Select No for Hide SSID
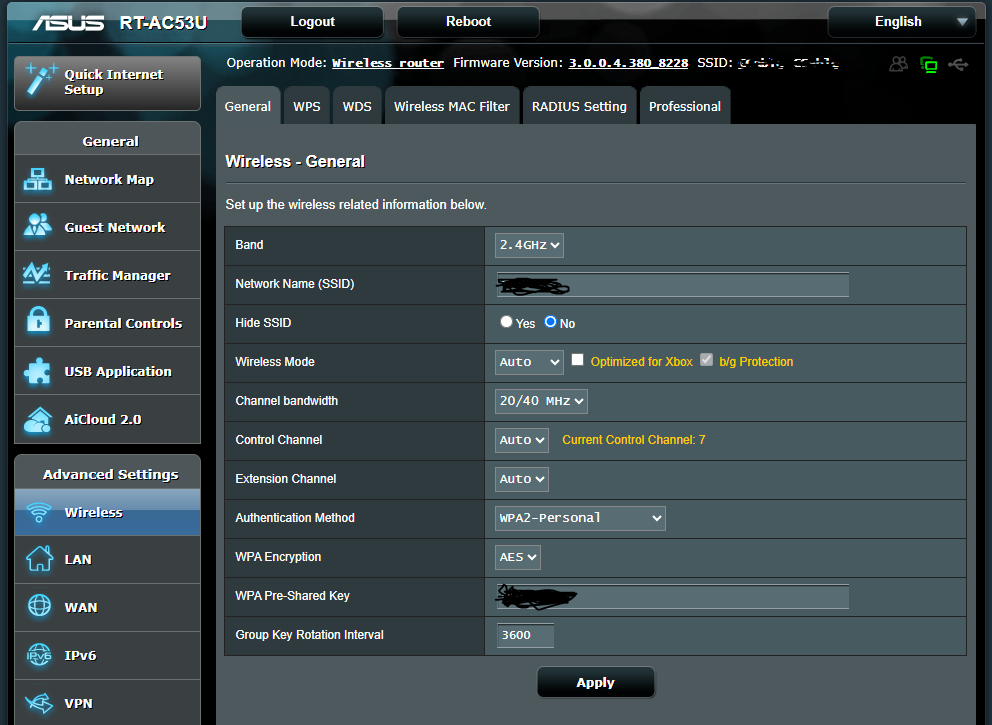992x725 pixels. point(550,323)
